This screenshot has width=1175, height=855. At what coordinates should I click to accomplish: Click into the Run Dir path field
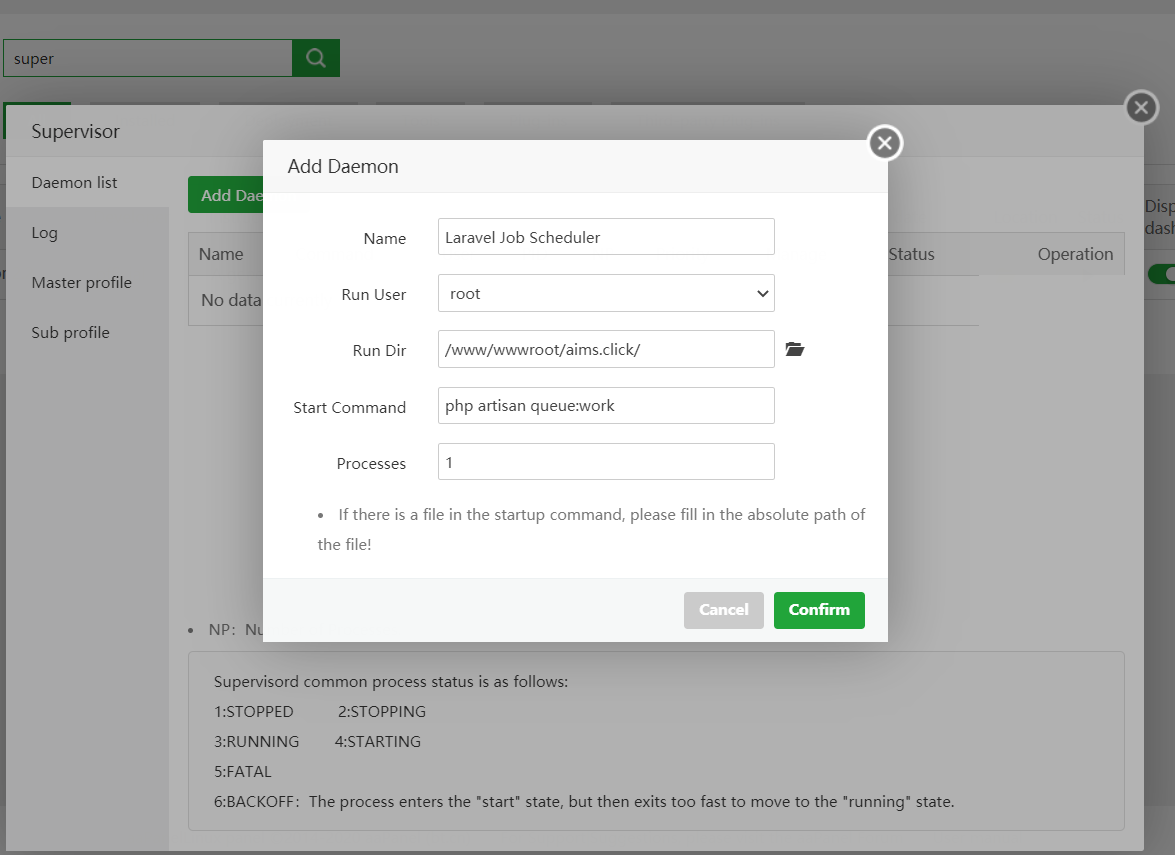(606, 349)
